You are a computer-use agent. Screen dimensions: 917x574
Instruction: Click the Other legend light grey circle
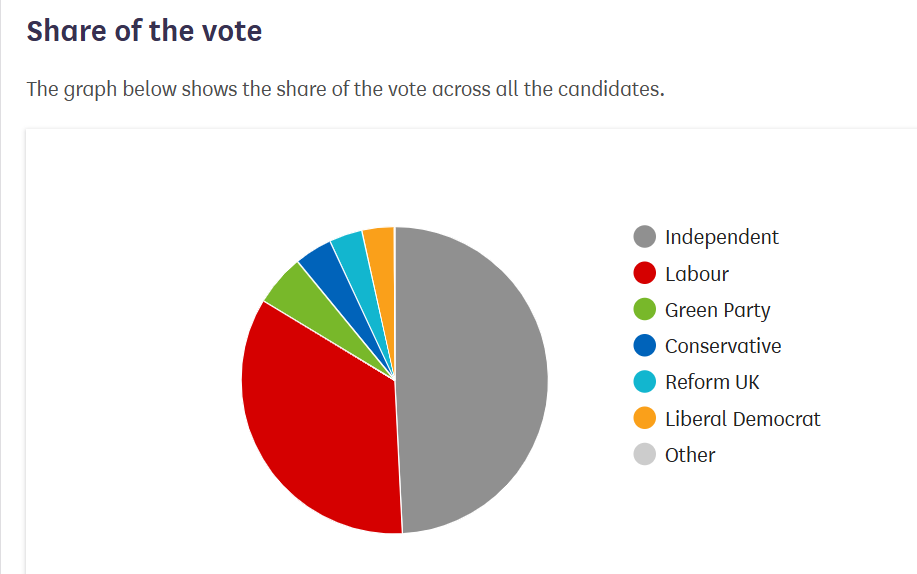tap(645, 454)
